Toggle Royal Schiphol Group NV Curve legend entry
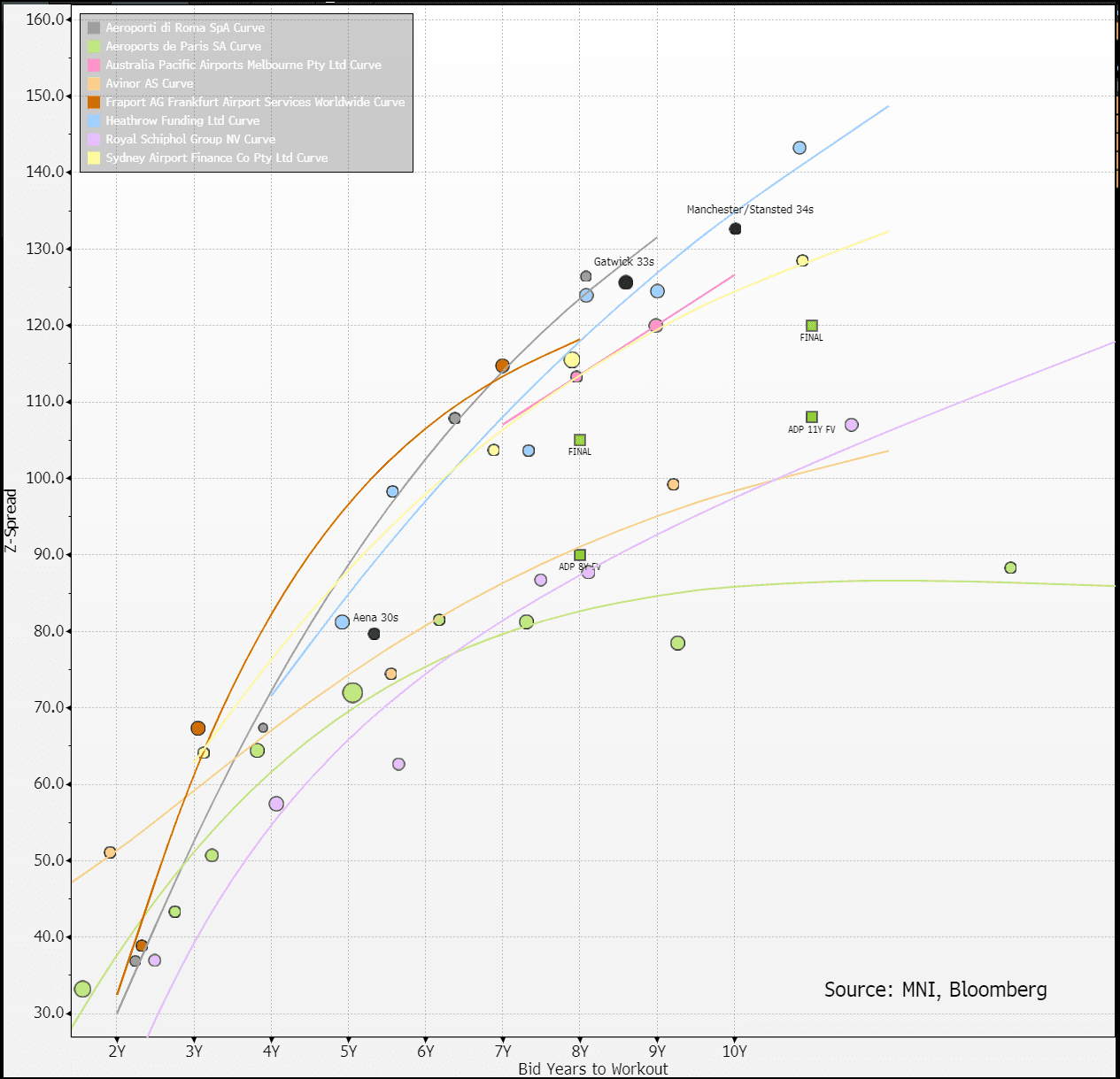The height and width of the screenshot is (1079, 1120). click(190, 140)
